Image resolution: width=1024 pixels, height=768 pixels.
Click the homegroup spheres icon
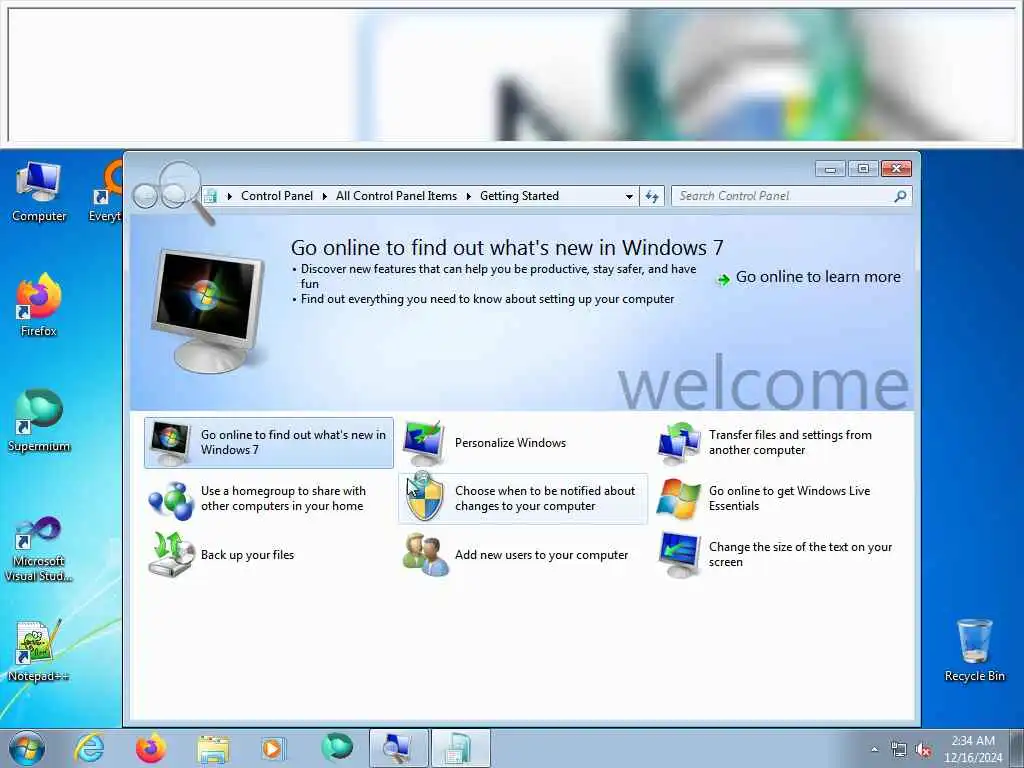coord(171,500)
